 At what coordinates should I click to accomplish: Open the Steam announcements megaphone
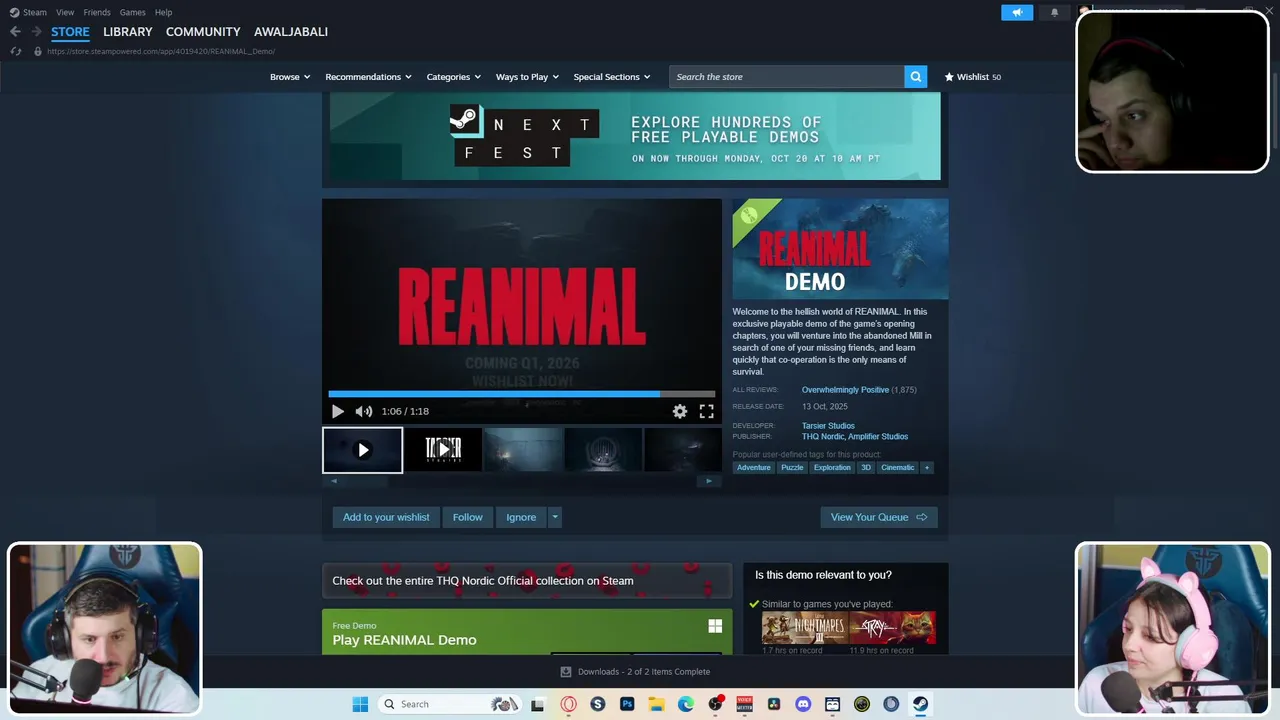[x=1017, y=12]
